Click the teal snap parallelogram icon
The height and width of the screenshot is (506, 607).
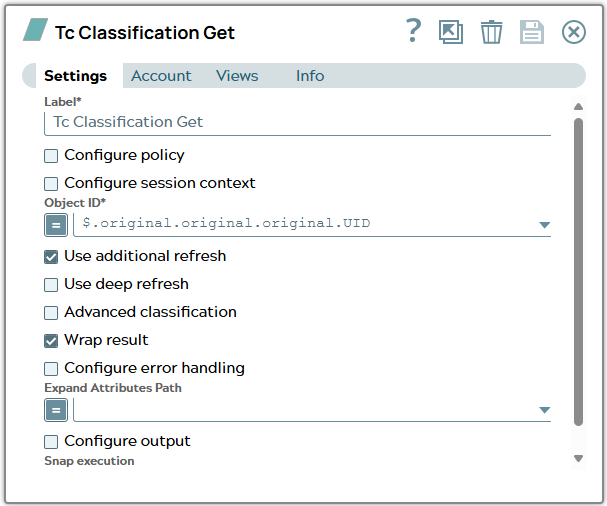coord(35,30)
